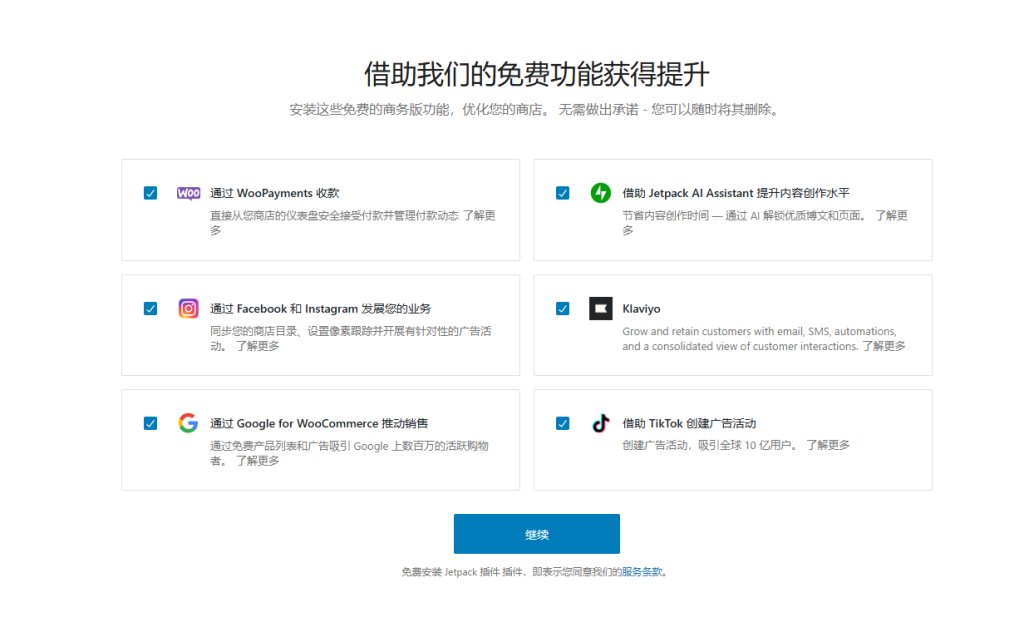取消勾选 Facebook 和 Instagram 选项
This screenshot has height=637, width=1024.
point(150,308)
